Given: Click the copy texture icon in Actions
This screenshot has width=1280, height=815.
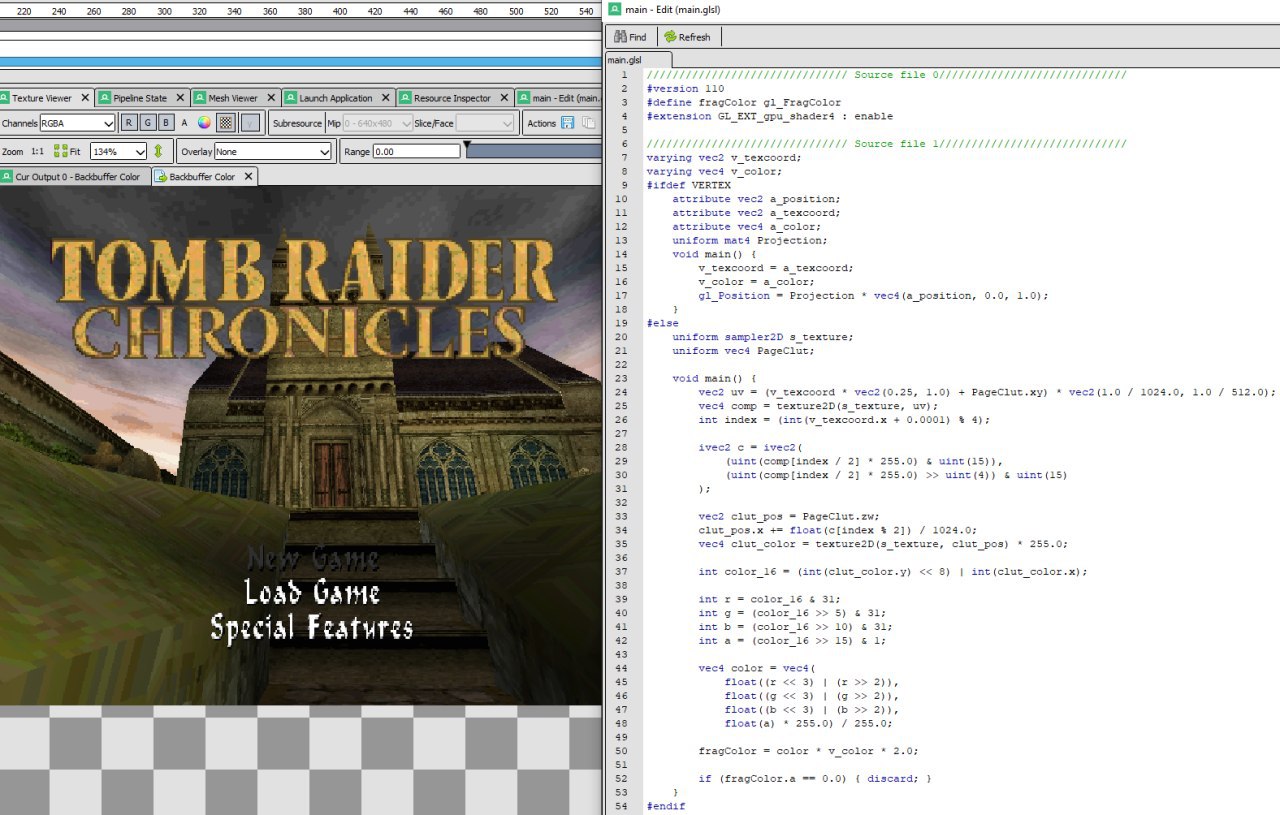Looking at the screenshot, I should click(589, 123).
